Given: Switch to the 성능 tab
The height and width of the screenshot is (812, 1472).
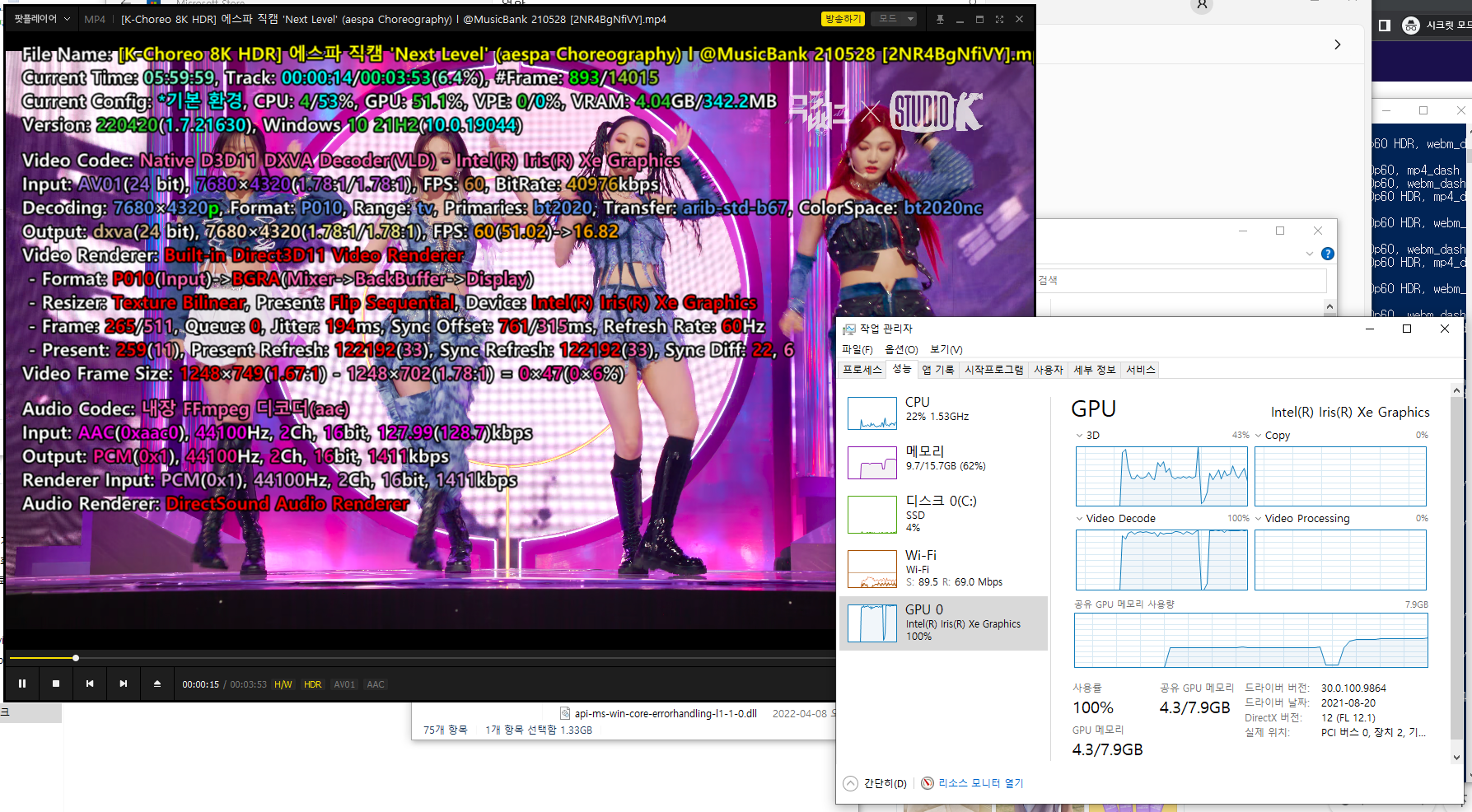Looking at the screenshot, I should click(x=902, y=369).
